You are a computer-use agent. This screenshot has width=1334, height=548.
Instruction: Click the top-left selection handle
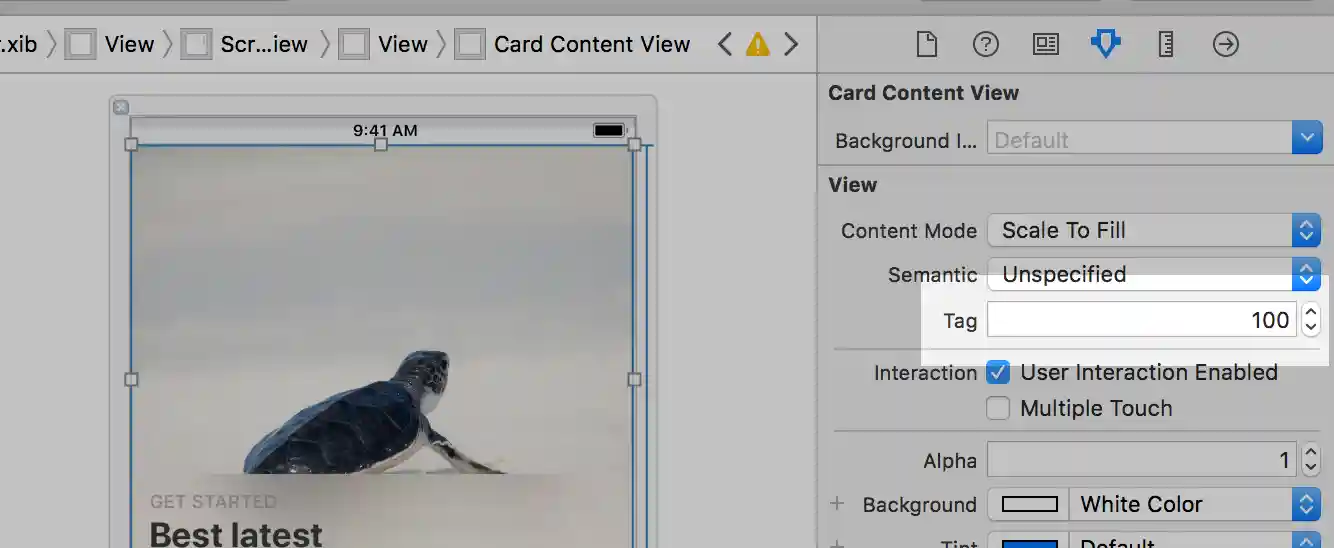coord(131,145)
